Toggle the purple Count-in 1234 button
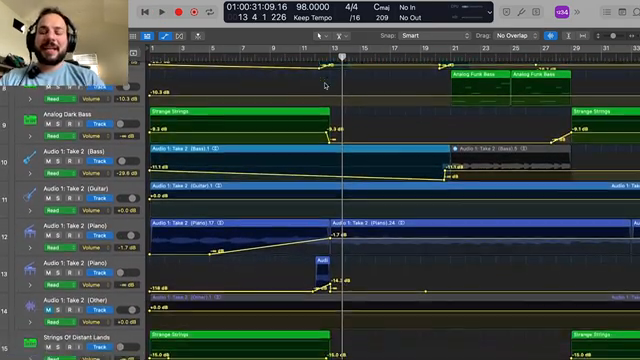This screenshot has width=640, height=360. (x=562, y=12)
